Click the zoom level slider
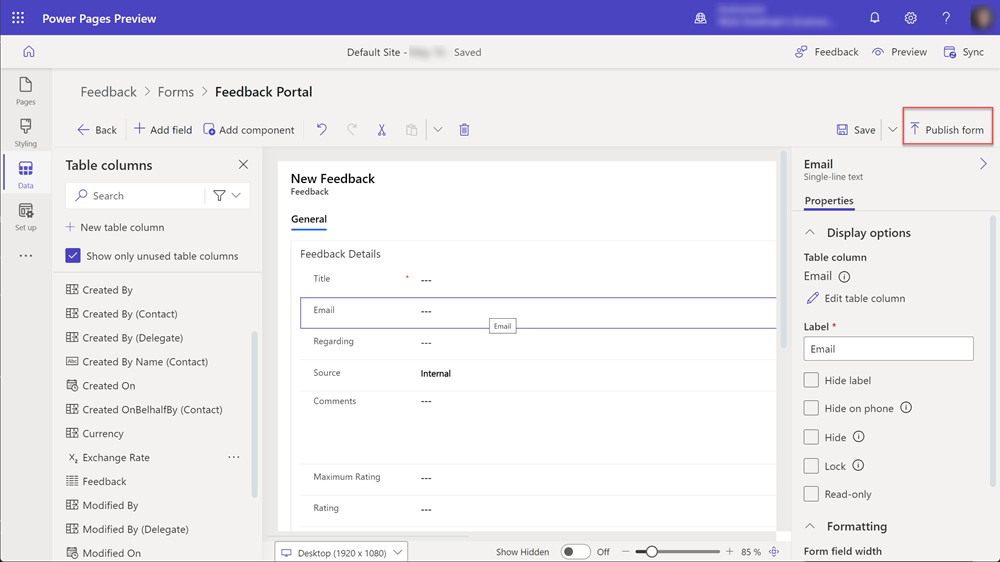The image size is (1000, 562). pos(652,552)
